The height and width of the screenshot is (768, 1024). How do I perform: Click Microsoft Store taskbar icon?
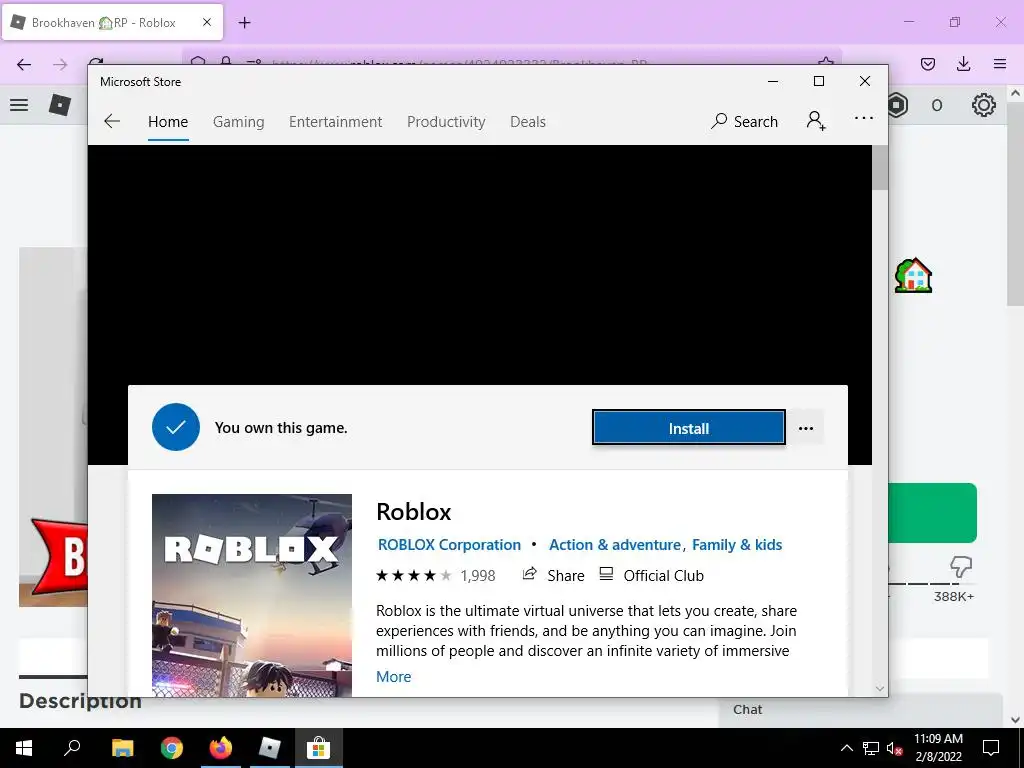pyautogui.click(x=319, y=748)
